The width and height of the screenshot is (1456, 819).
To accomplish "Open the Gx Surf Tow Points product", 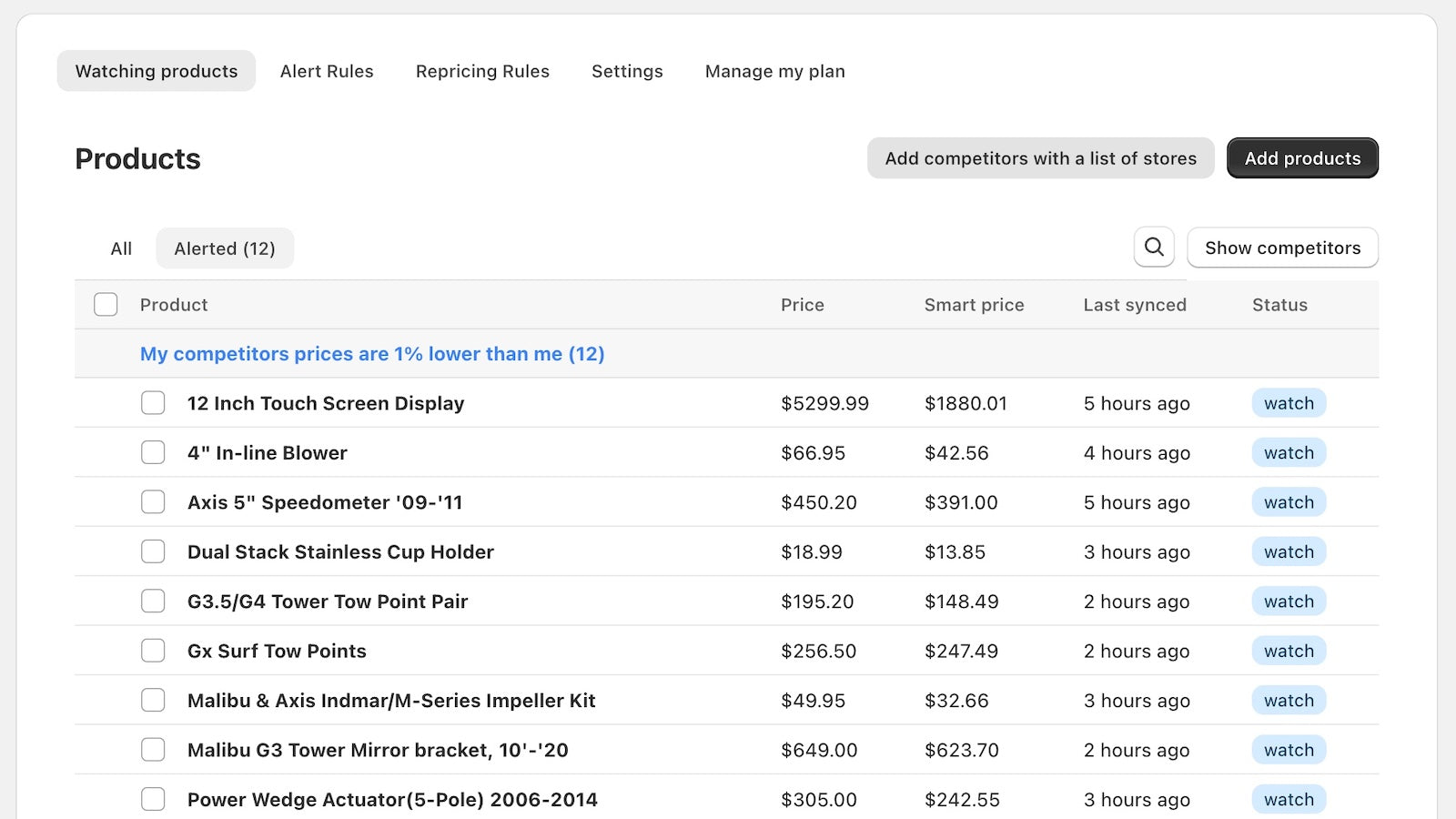I will point(276,650).
